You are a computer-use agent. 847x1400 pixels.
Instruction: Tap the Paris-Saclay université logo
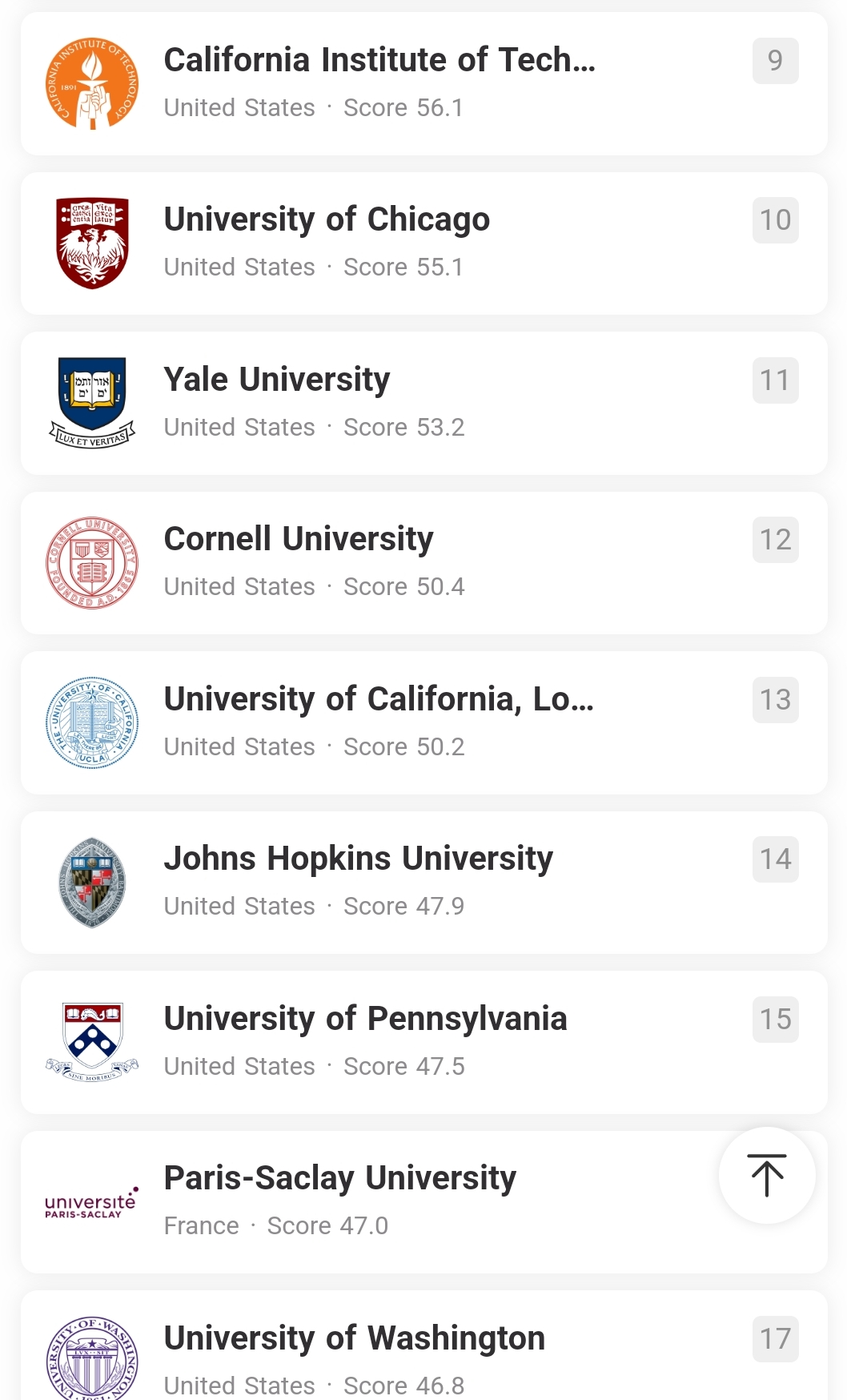92,1202
